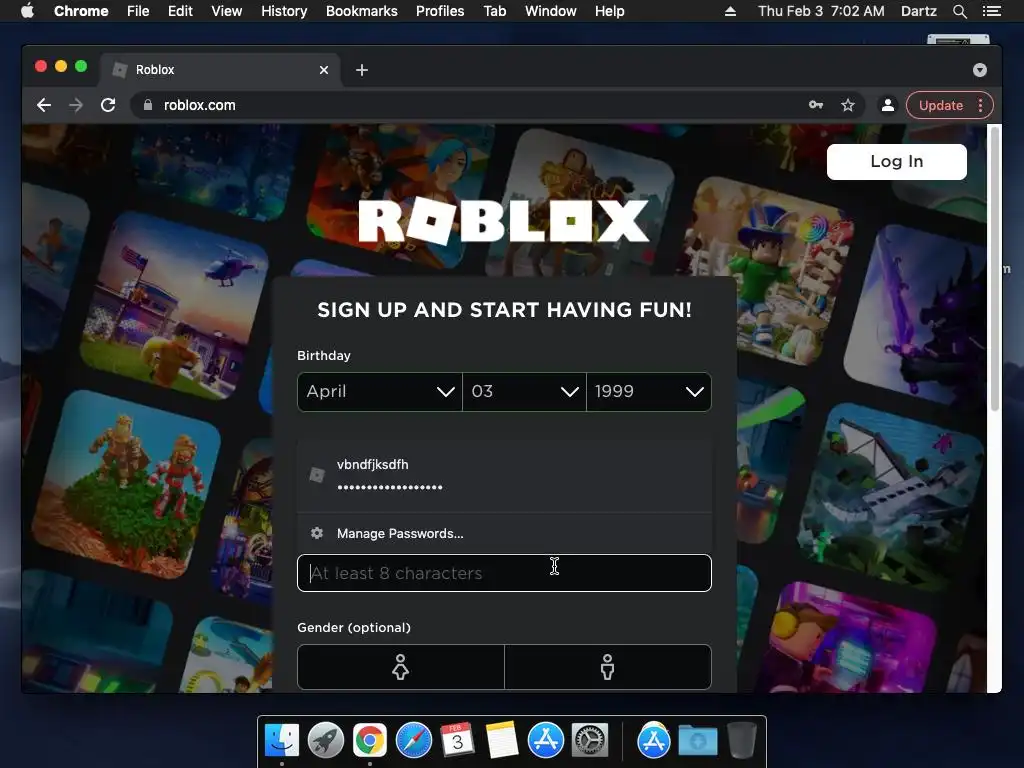Open the Chrome menu in menu bar
The width and height of the screenshot is (1024, 768).
(x=81, y=11)
